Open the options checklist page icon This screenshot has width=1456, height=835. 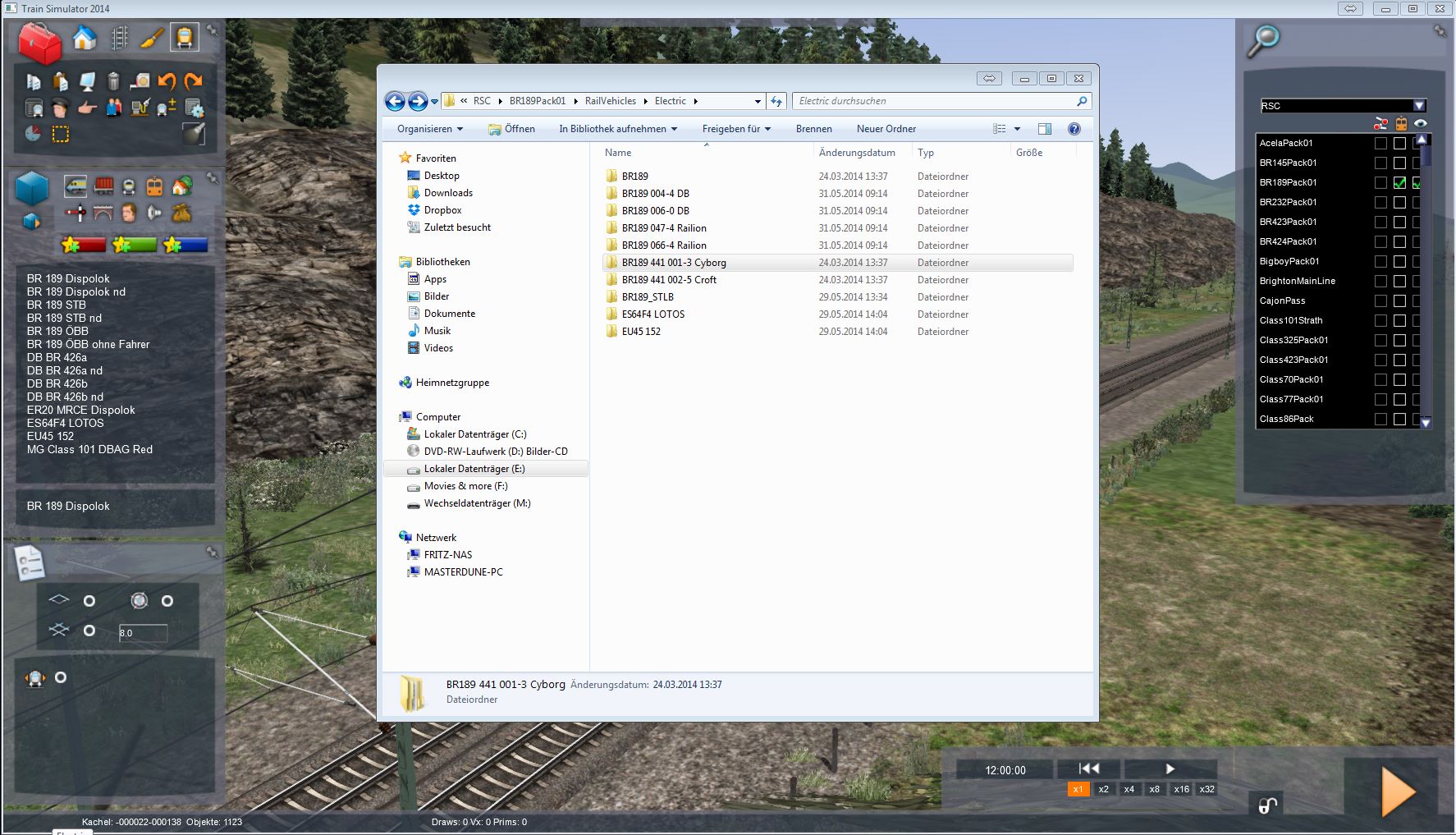[30, 563]
